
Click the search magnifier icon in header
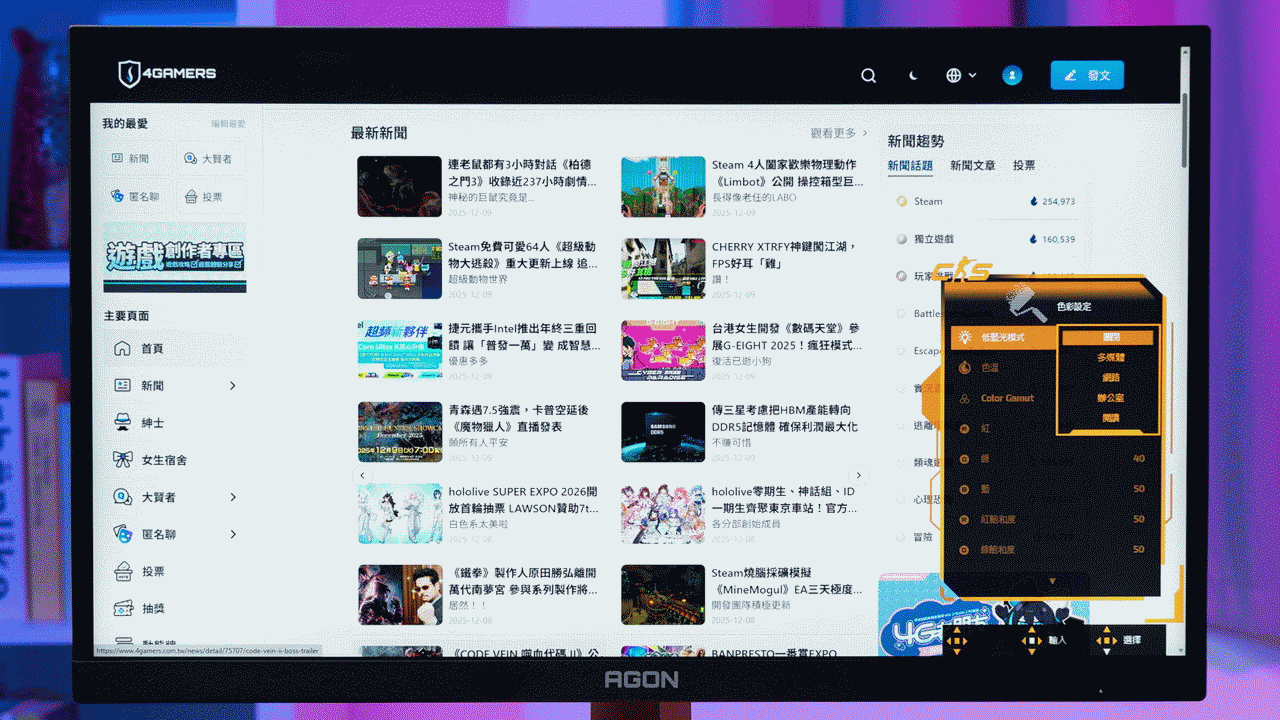(x=868, y=75)
